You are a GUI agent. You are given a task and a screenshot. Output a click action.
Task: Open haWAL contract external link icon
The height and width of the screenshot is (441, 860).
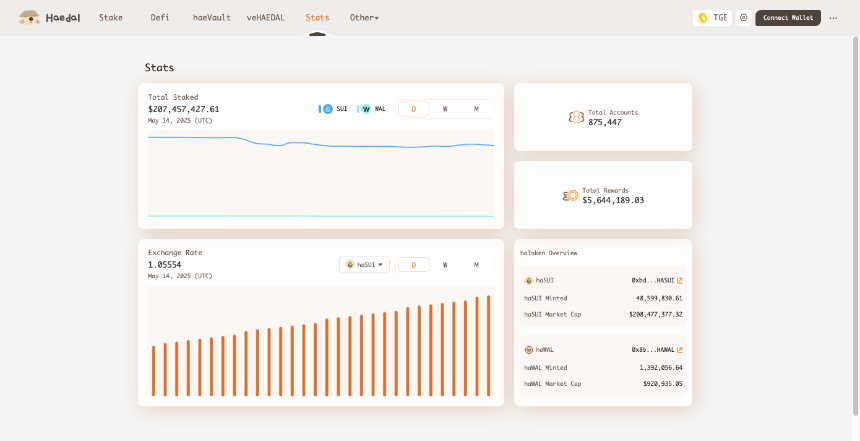pos(680,349)
